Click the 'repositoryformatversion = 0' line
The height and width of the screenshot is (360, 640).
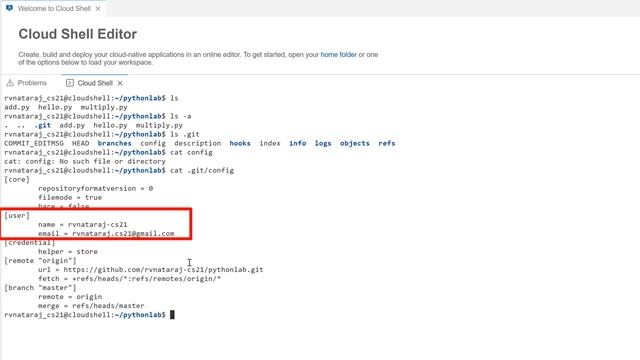(x=96, y=188)
